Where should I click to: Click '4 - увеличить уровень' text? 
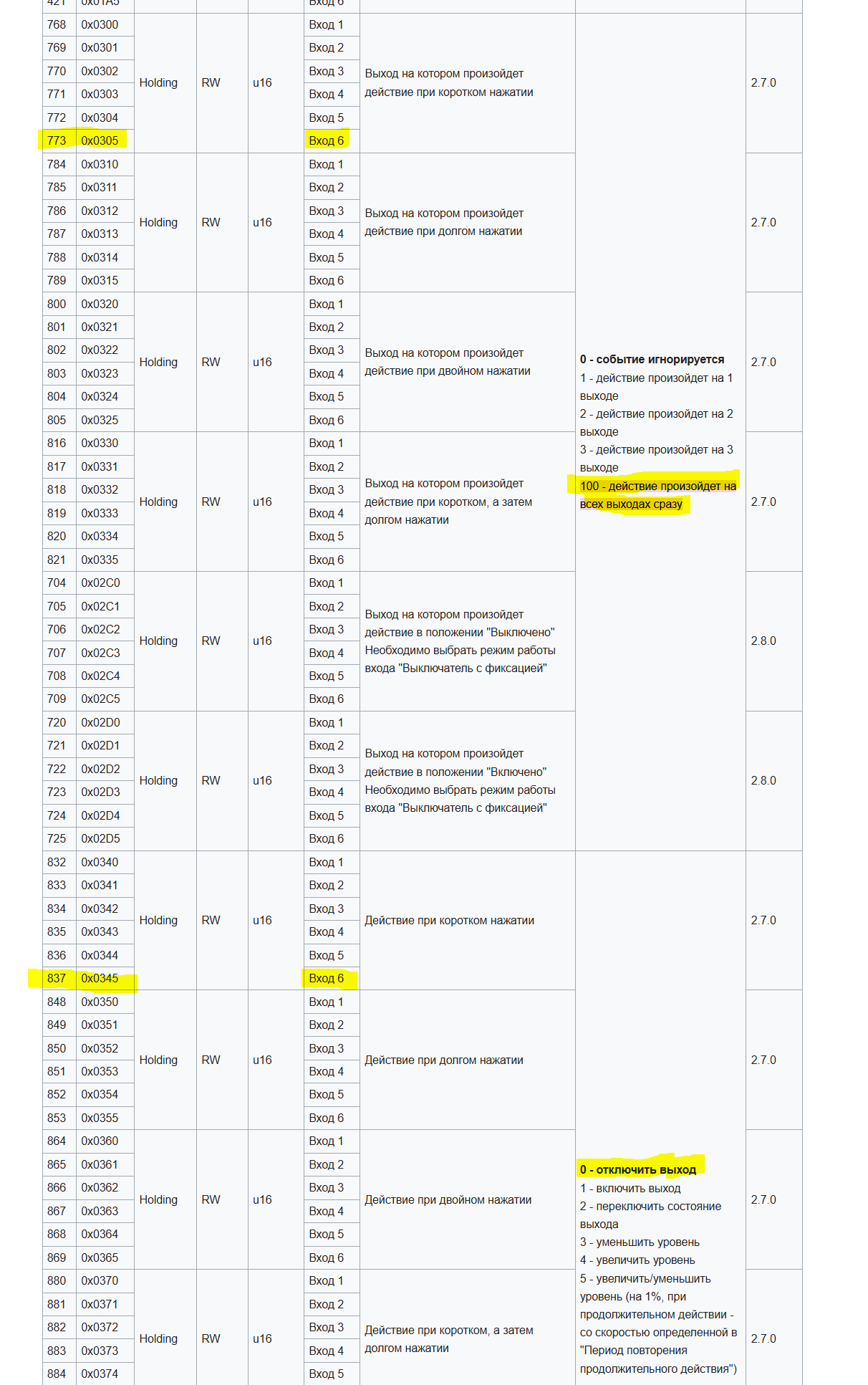click(637, 1260)
